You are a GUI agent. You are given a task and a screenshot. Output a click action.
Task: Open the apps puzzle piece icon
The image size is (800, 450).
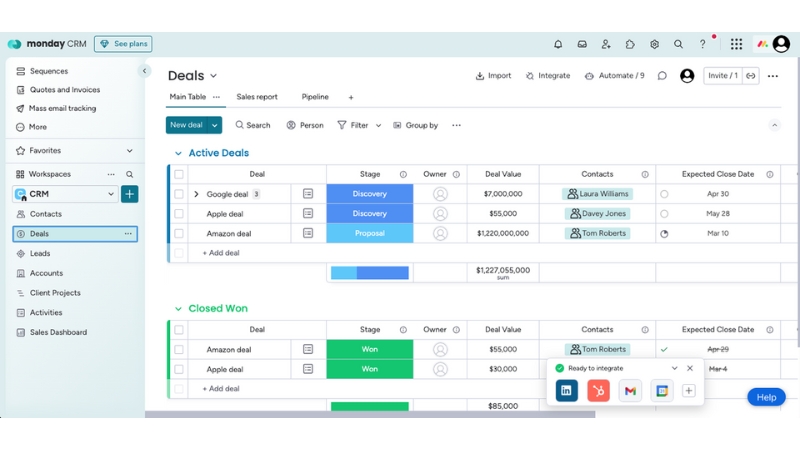click(x=630, y=44)
